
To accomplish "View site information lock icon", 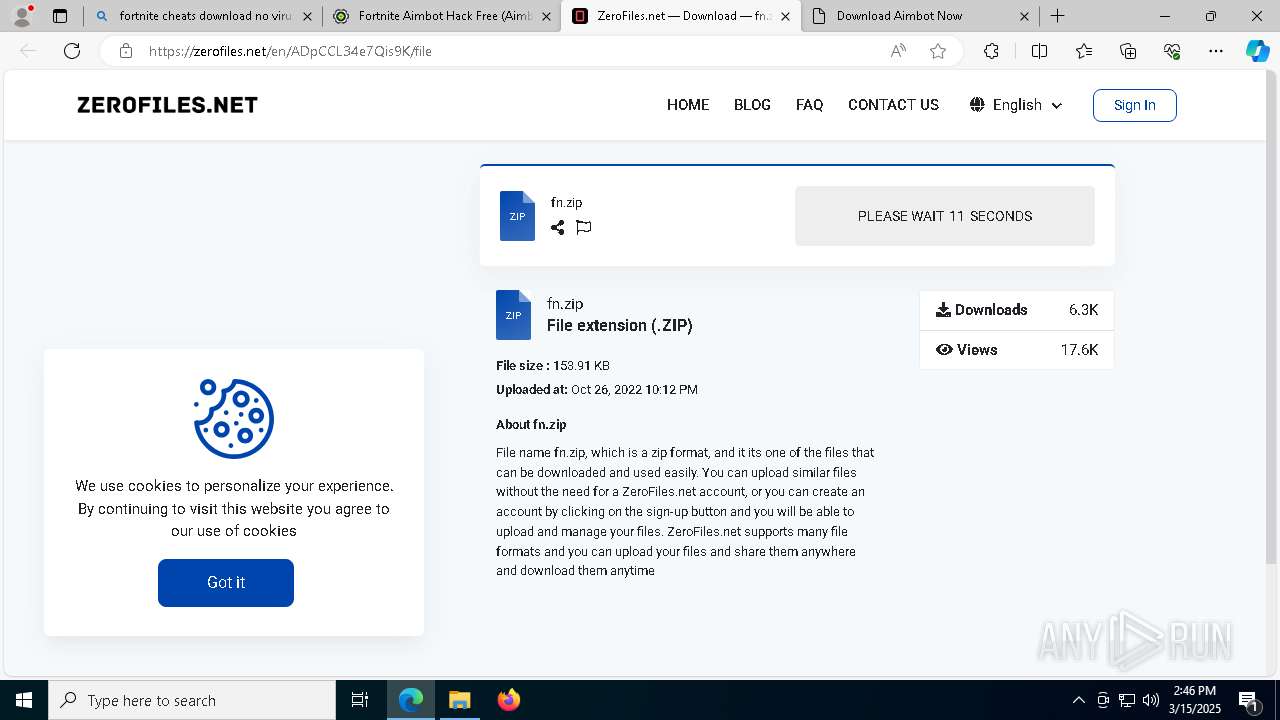I will 126,51.
